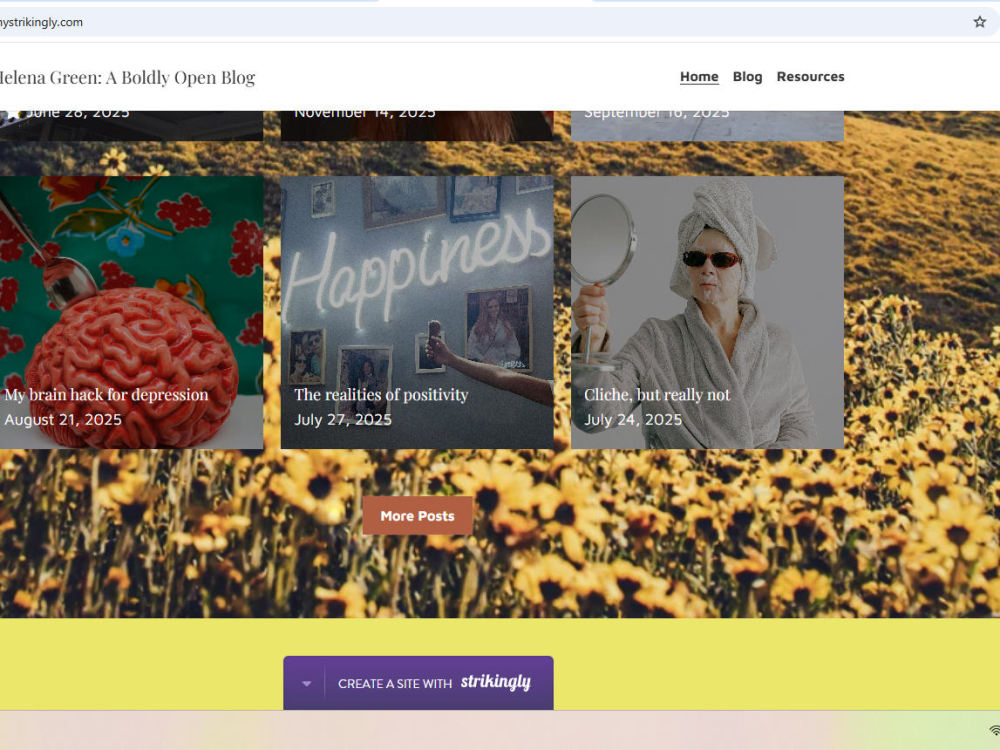Image resolution: width=1000 pixels, height=750 pixels.
Task: Click the browser address bar URL
Action: [41, 22]
